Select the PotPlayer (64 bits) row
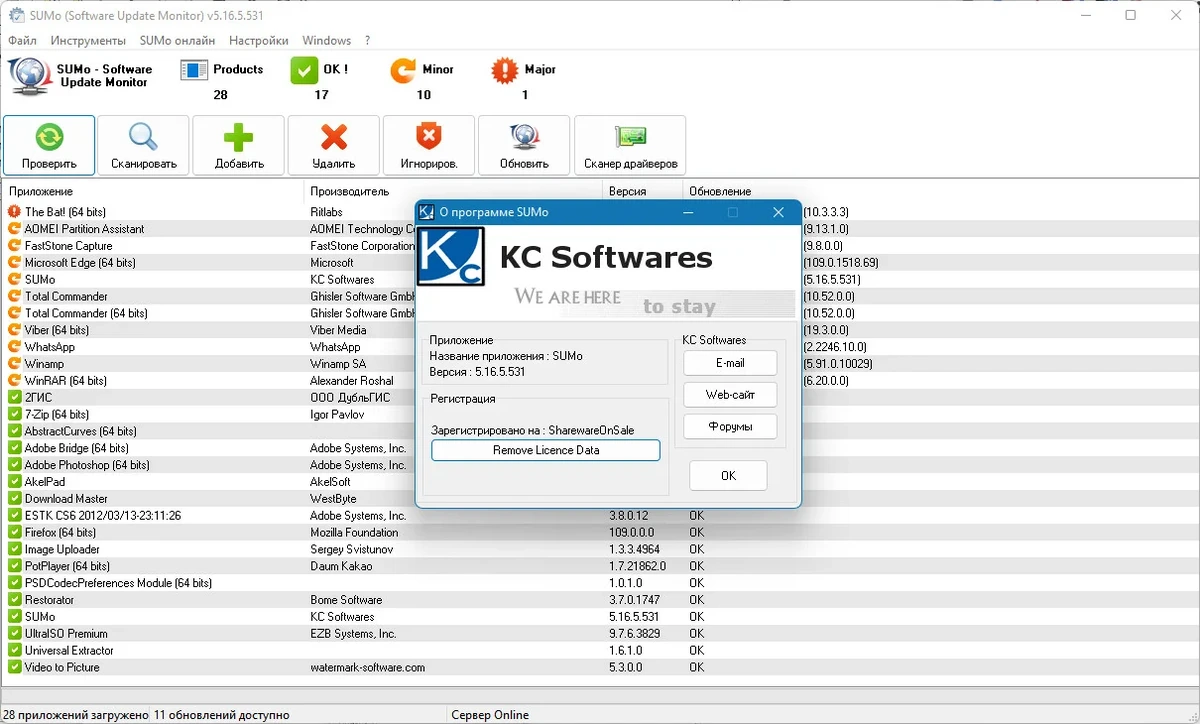 coord(600,566)
